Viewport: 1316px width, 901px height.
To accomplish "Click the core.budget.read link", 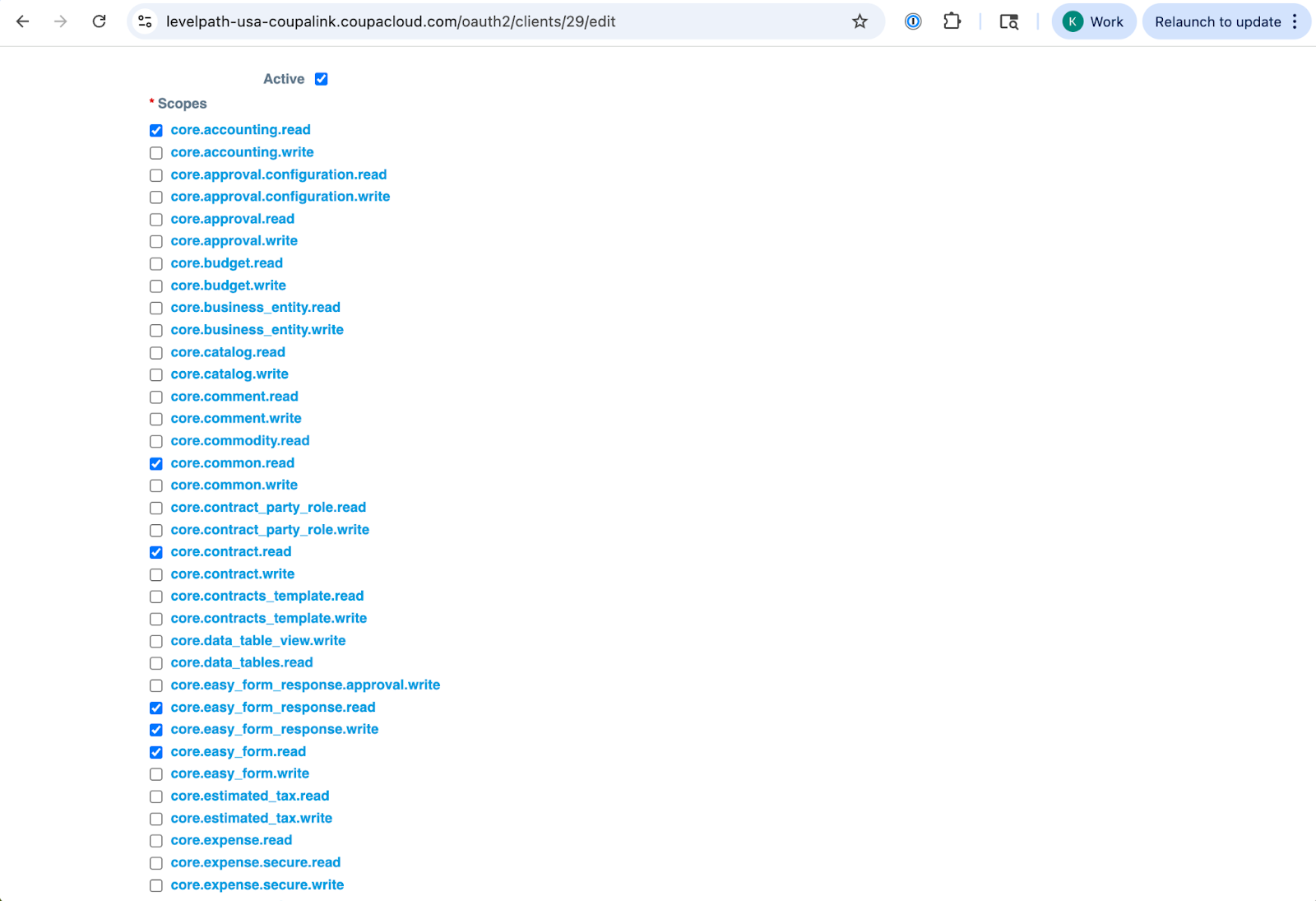I will [226, 263].
